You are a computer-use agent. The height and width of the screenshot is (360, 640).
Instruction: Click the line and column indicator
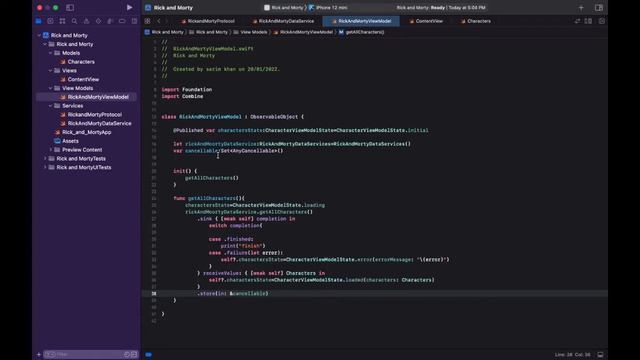pos(572,355)
